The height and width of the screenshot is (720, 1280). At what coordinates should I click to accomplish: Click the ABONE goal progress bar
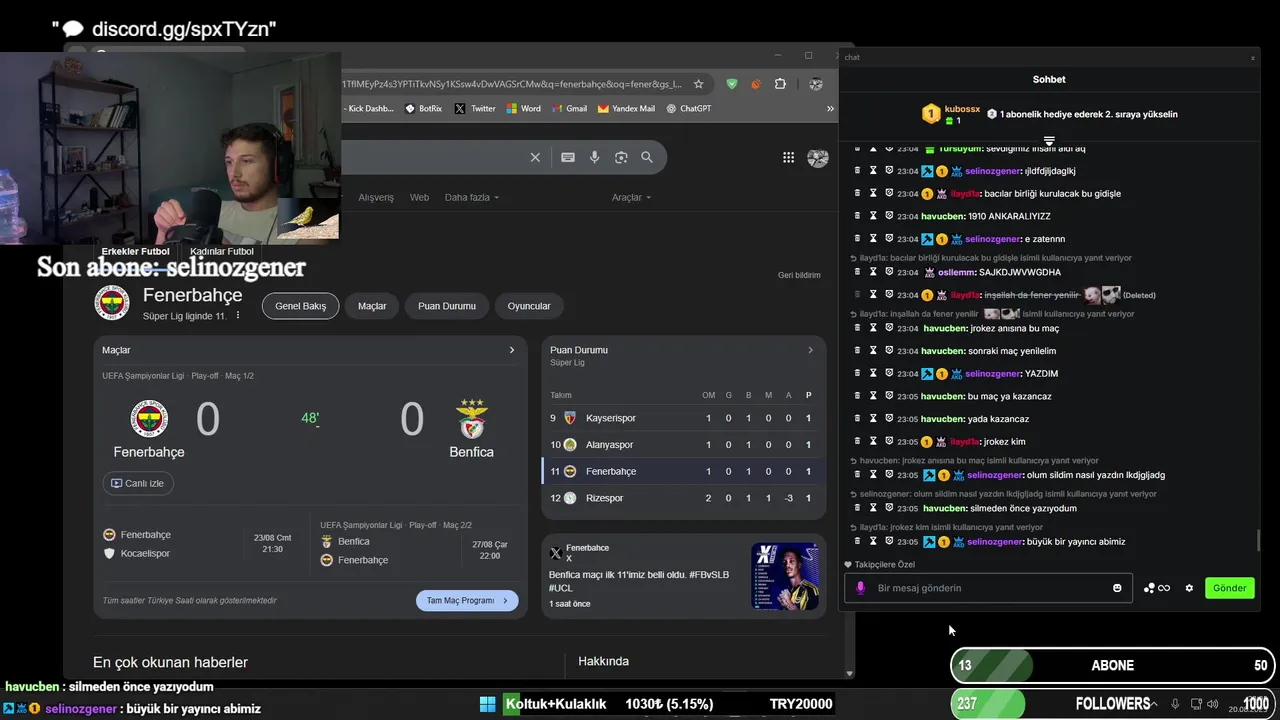point(1112,665)
